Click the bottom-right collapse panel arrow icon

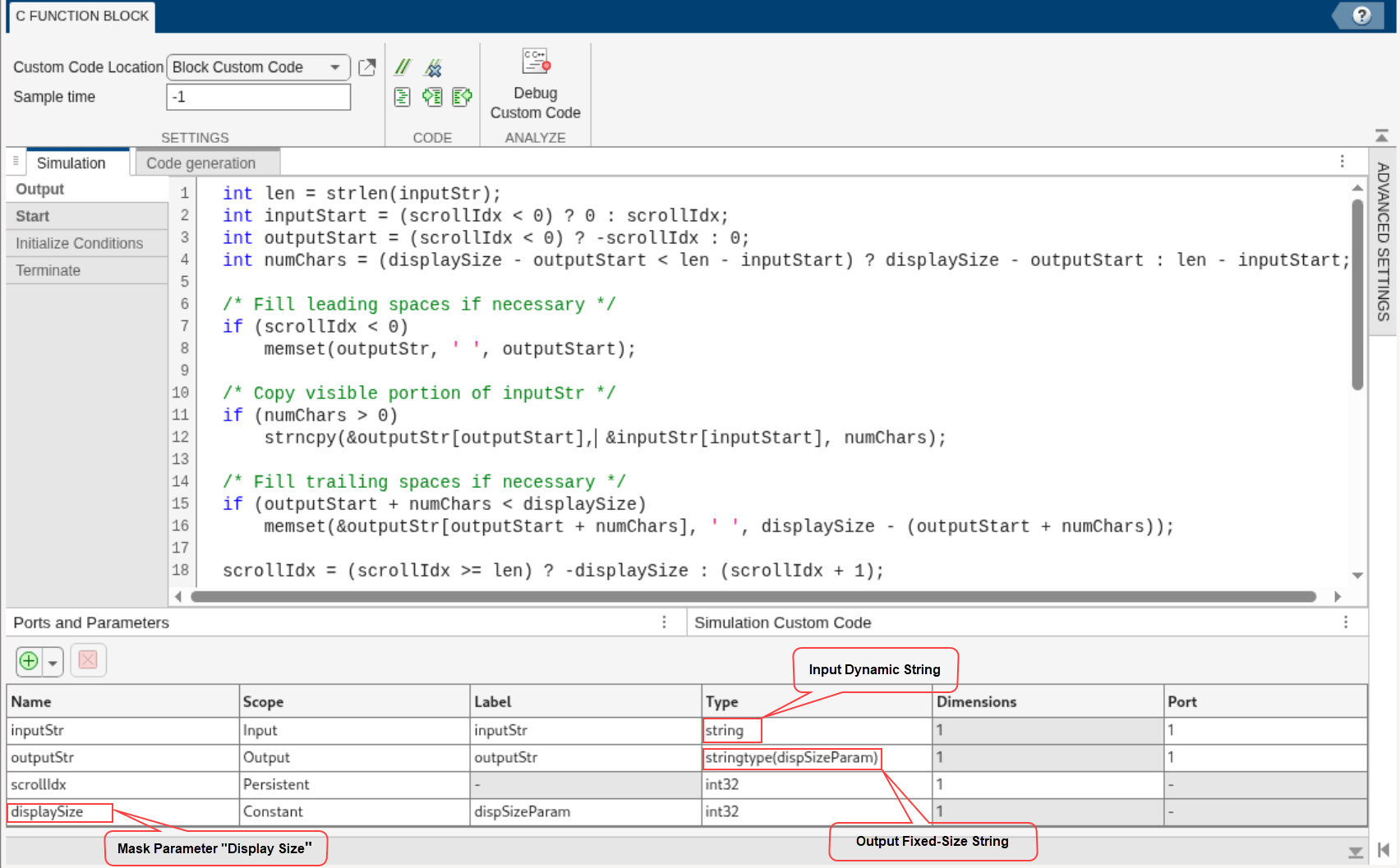[1384, 849]
